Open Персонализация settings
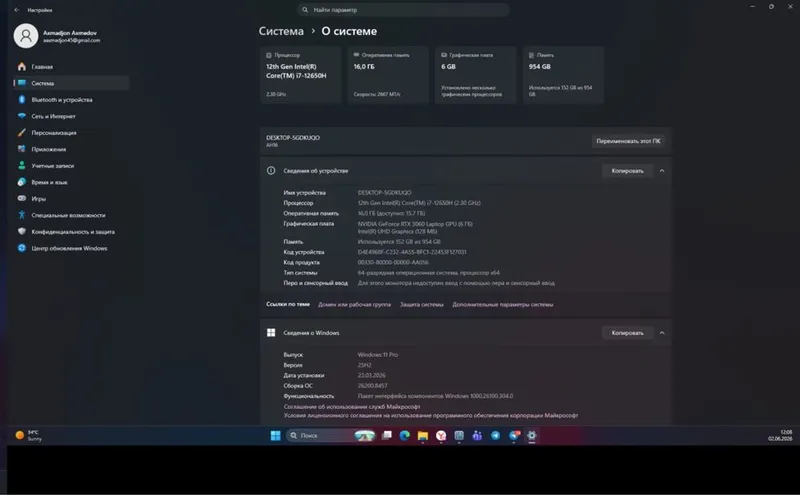The height and width of the screenshot is (495, 800). coord(71,133)
